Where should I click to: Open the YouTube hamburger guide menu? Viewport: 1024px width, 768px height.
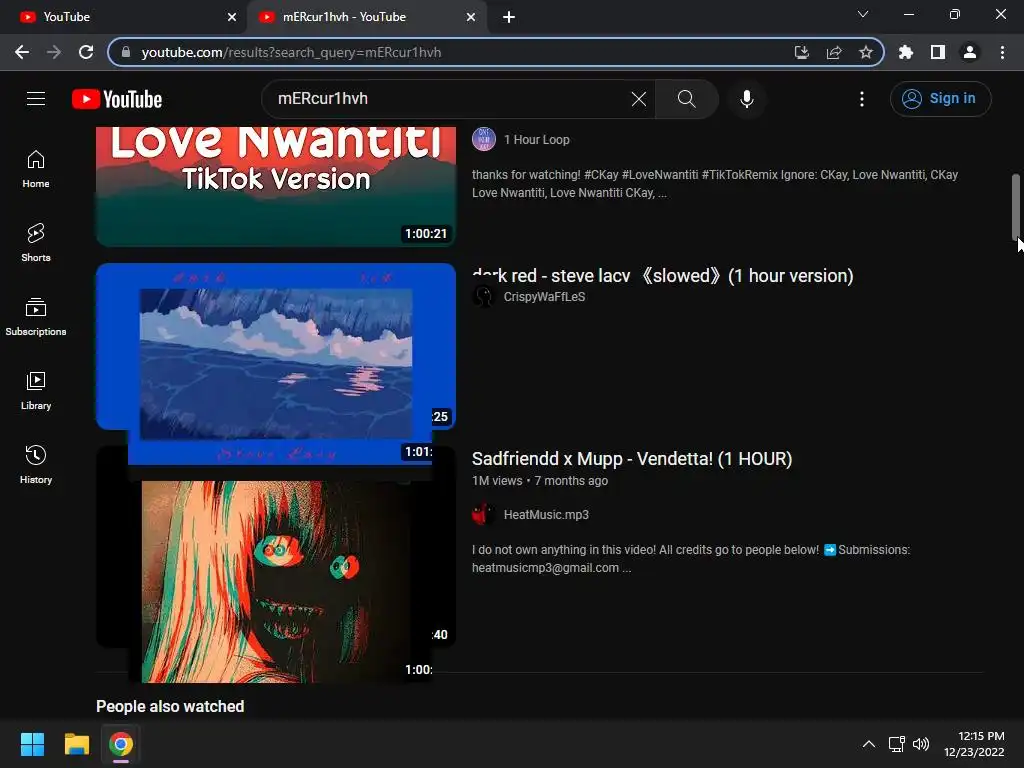point(36,99)
